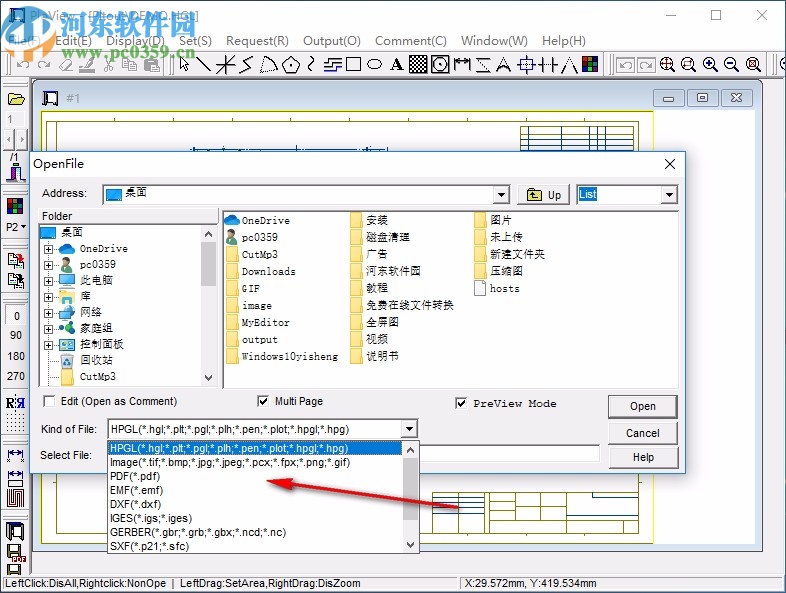This screenshot has height=593, width=786.
Task: Expand the OneDrive tree node
Action: [48, 249]
